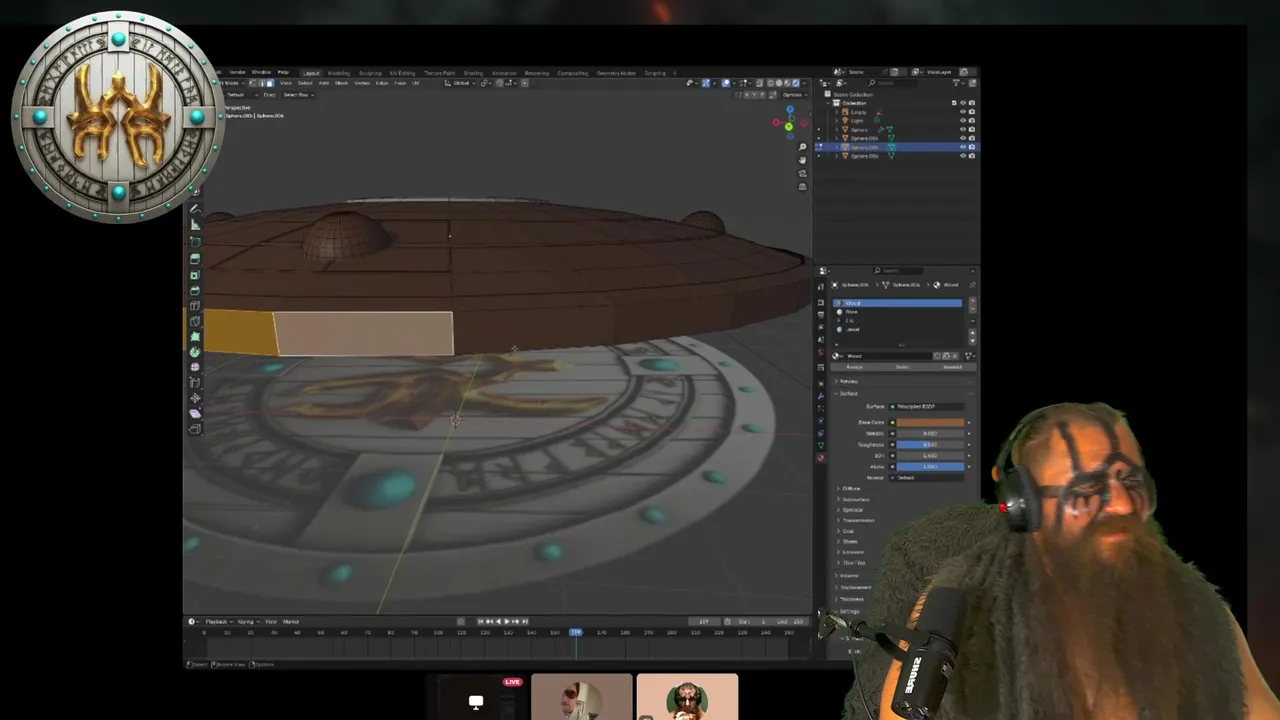
Task: Switch to the Shading workspace tab
Action: point(473,73)
